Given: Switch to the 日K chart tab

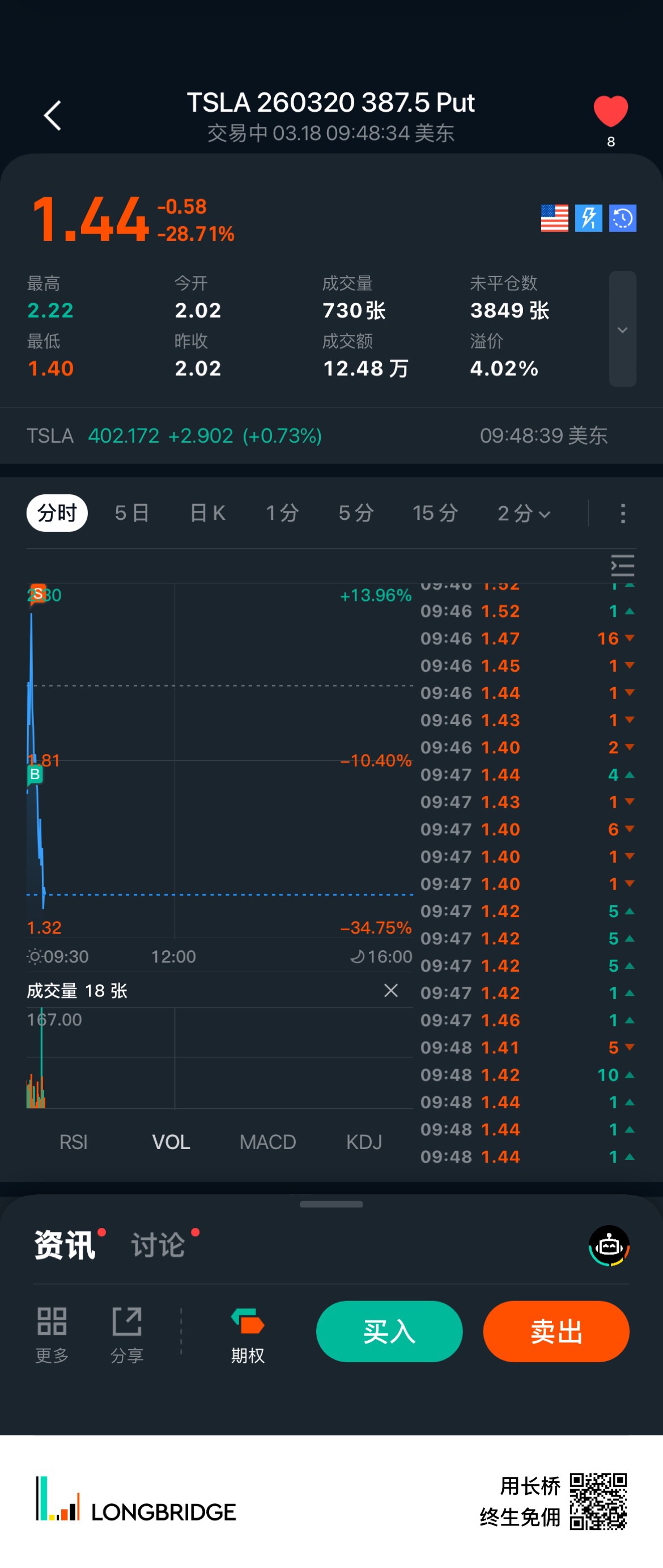Looking at the screenshot, I should [x=207, y=513].
